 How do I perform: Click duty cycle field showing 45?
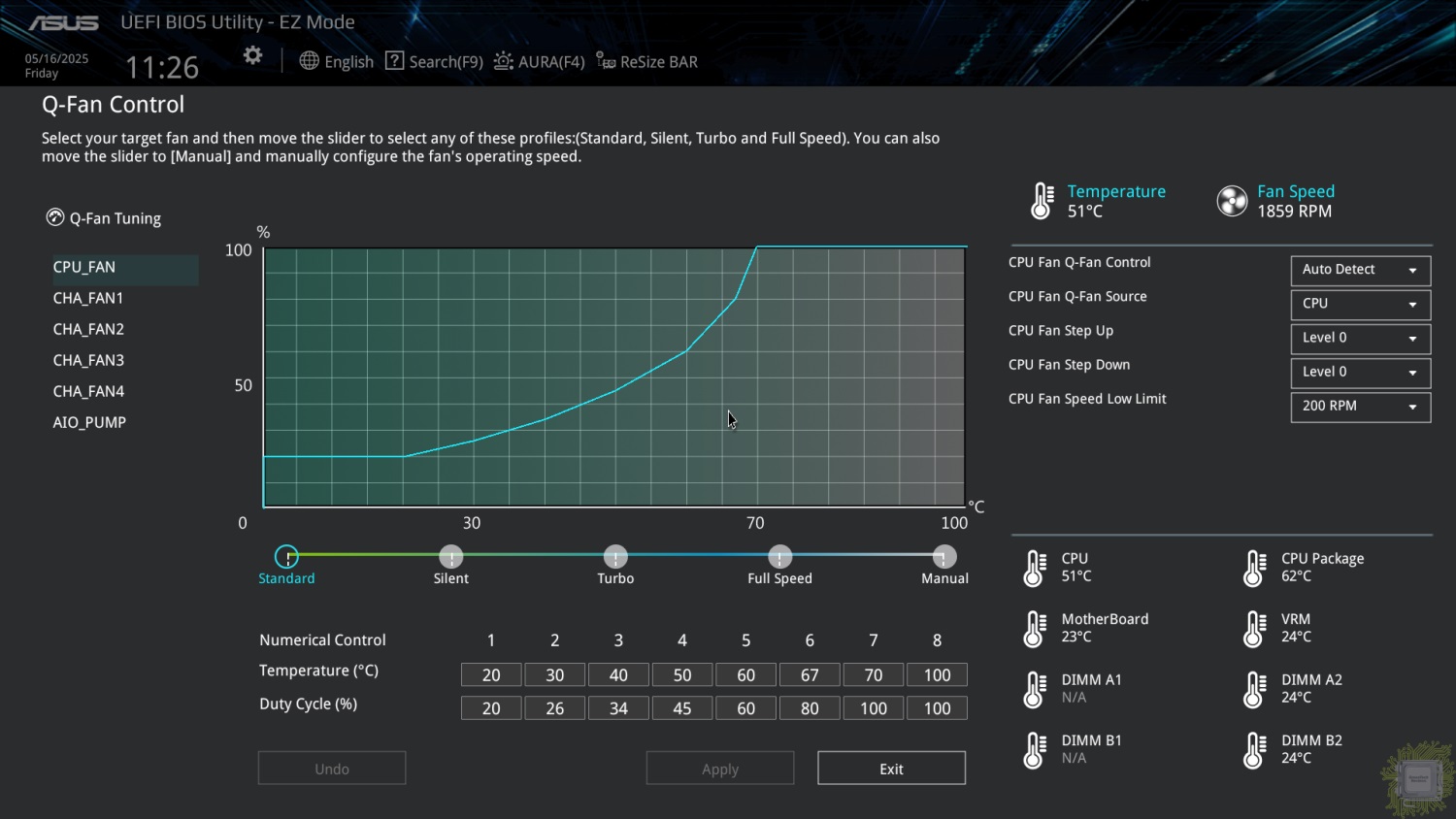click(x=682, y=708)
